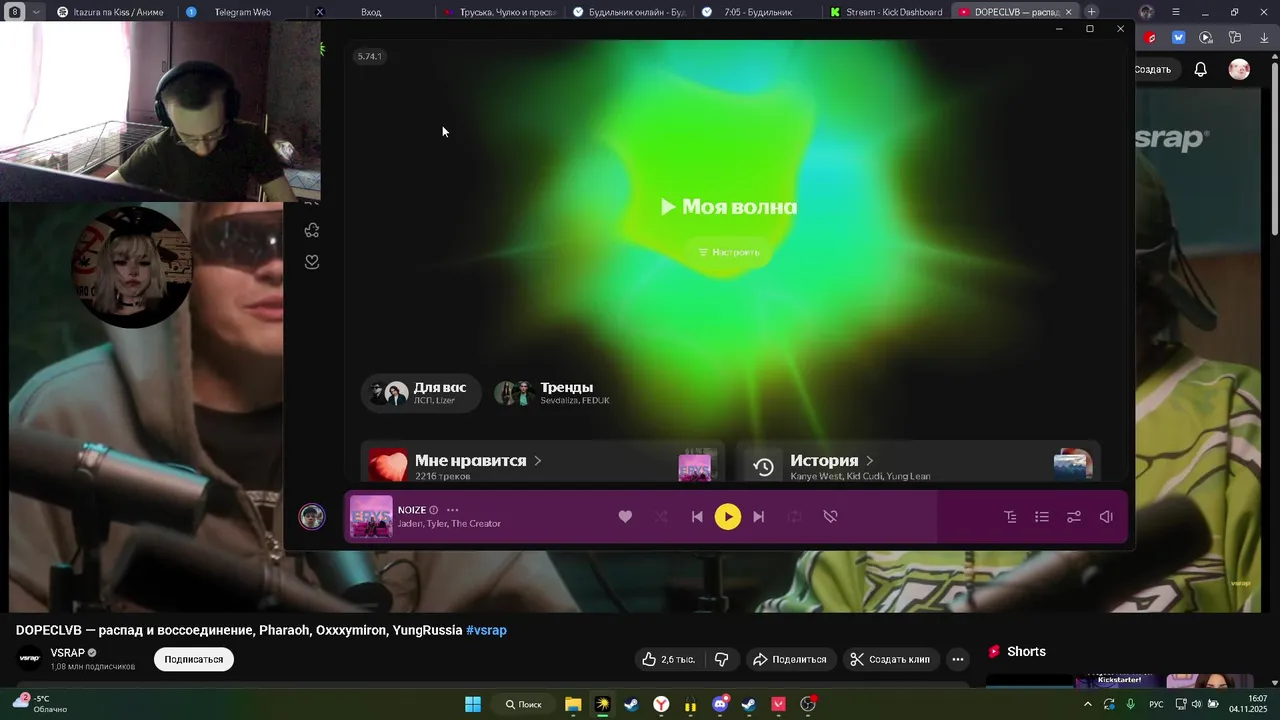Switch the РУС input language

1156,704
